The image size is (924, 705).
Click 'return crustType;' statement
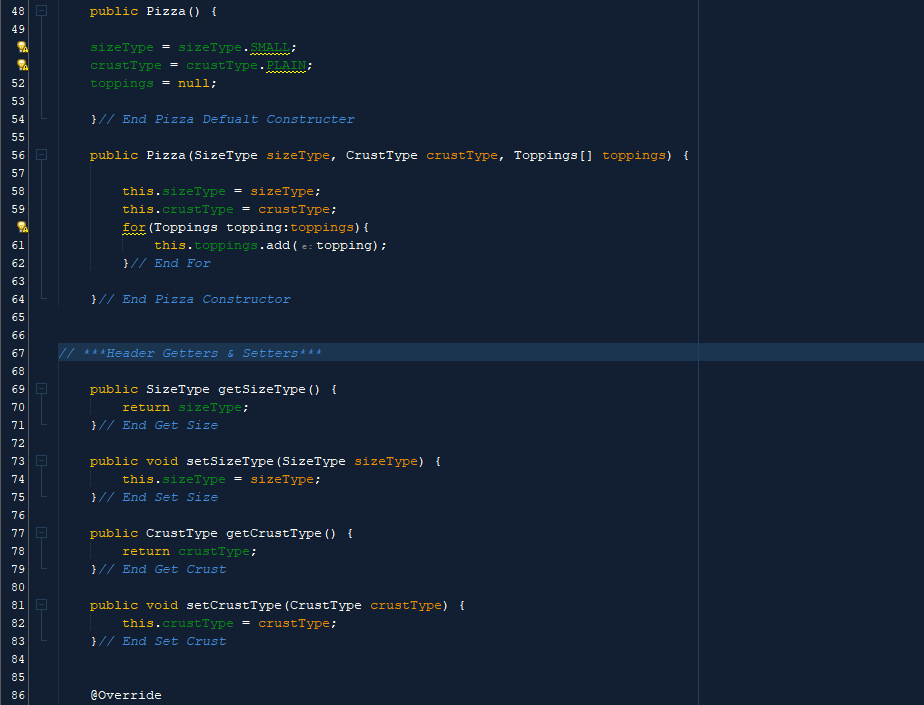tap(190, 551)
